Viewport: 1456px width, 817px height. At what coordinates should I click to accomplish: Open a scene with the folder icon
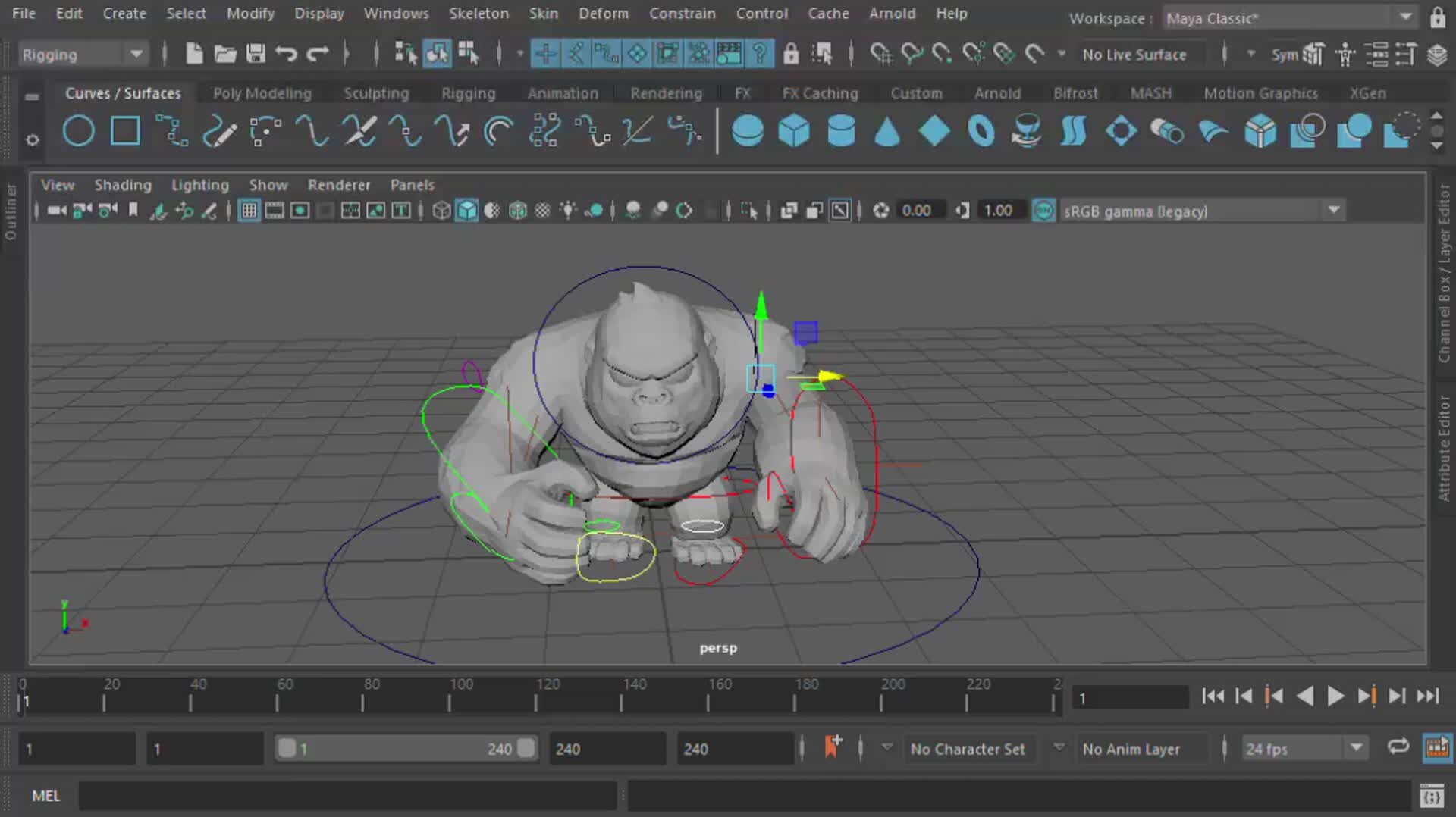pyautogui.click(x=225, y=53)
